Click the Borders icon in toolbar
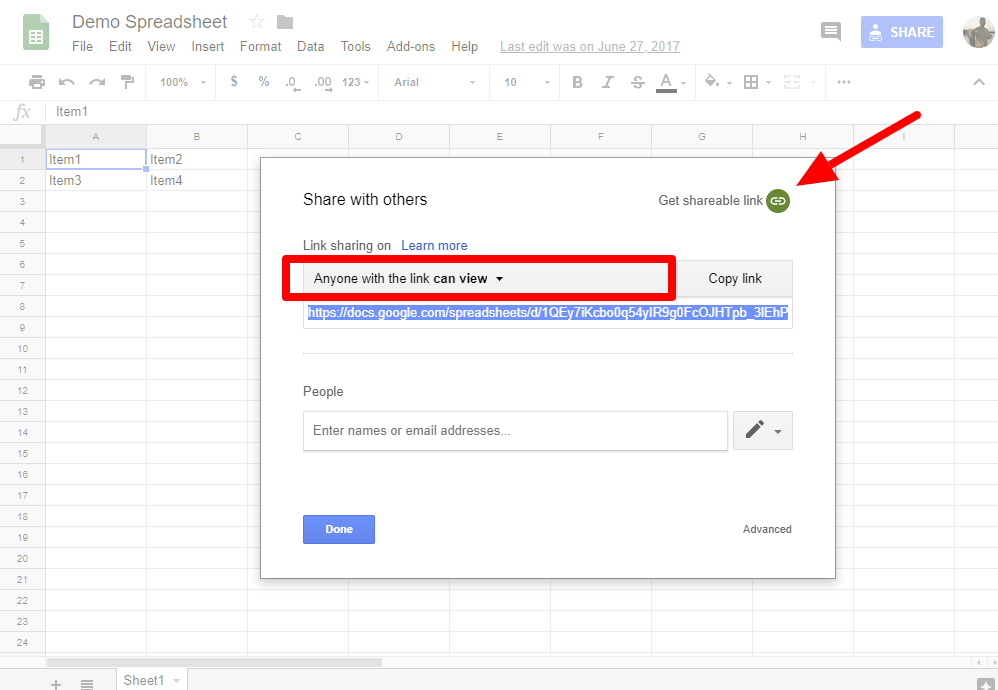Viewport: 998px width, 690px height. pos(752,82)
